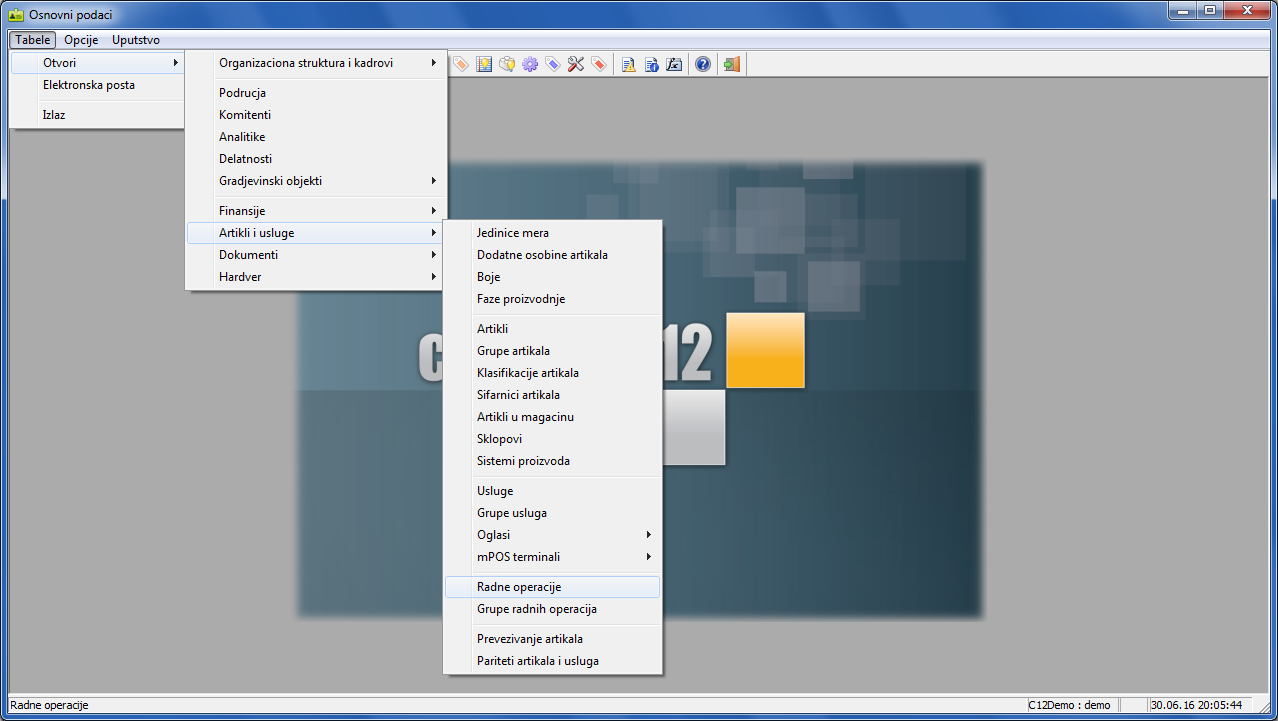Click the wrench and screwdriver tools icon
Screen dimensions: 1278x721
point(576,64)
